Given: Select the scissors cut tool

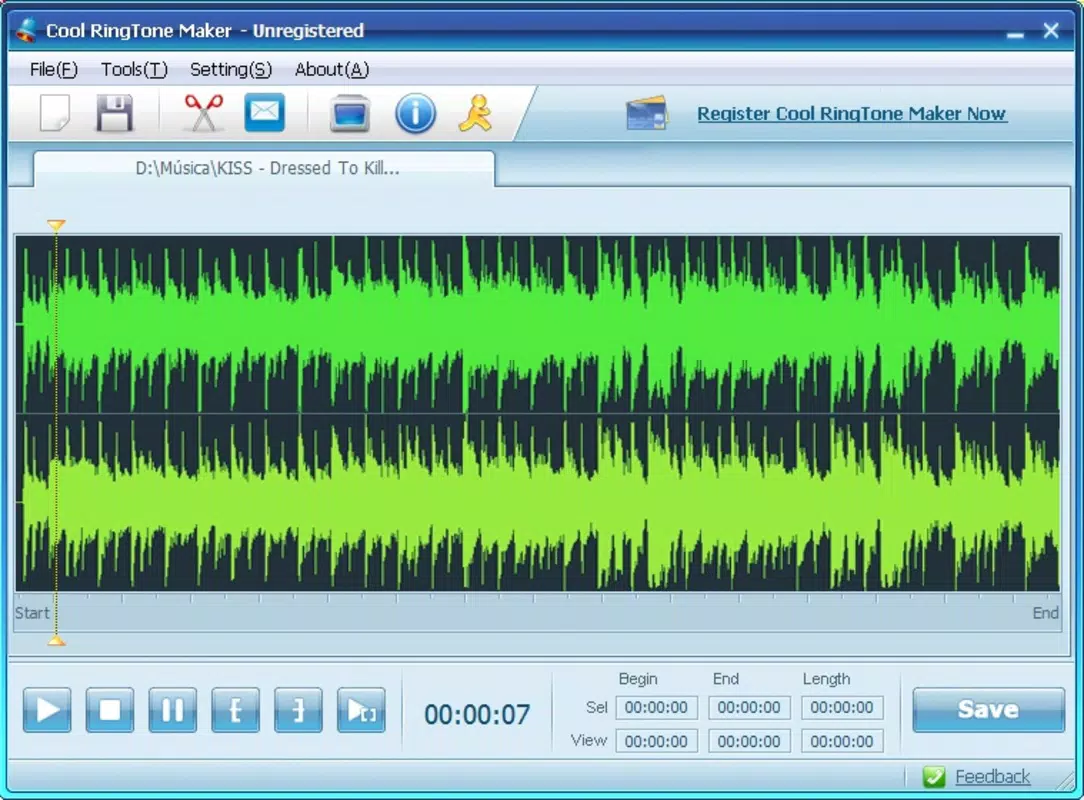Looking at the screenshot, I should coord(203,113).
